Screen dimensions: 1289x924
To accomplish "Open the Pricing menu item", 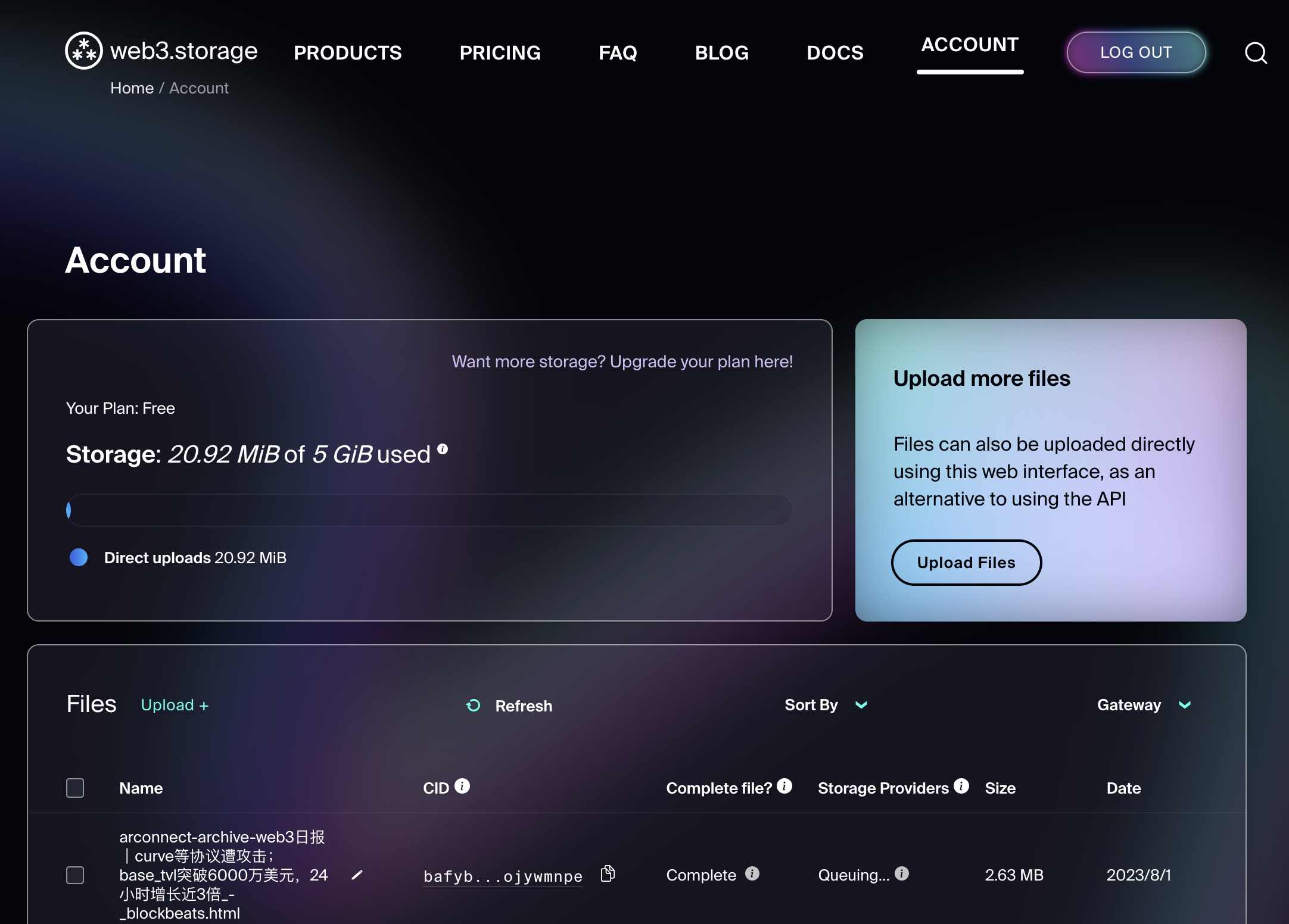I will click(500, 53).
